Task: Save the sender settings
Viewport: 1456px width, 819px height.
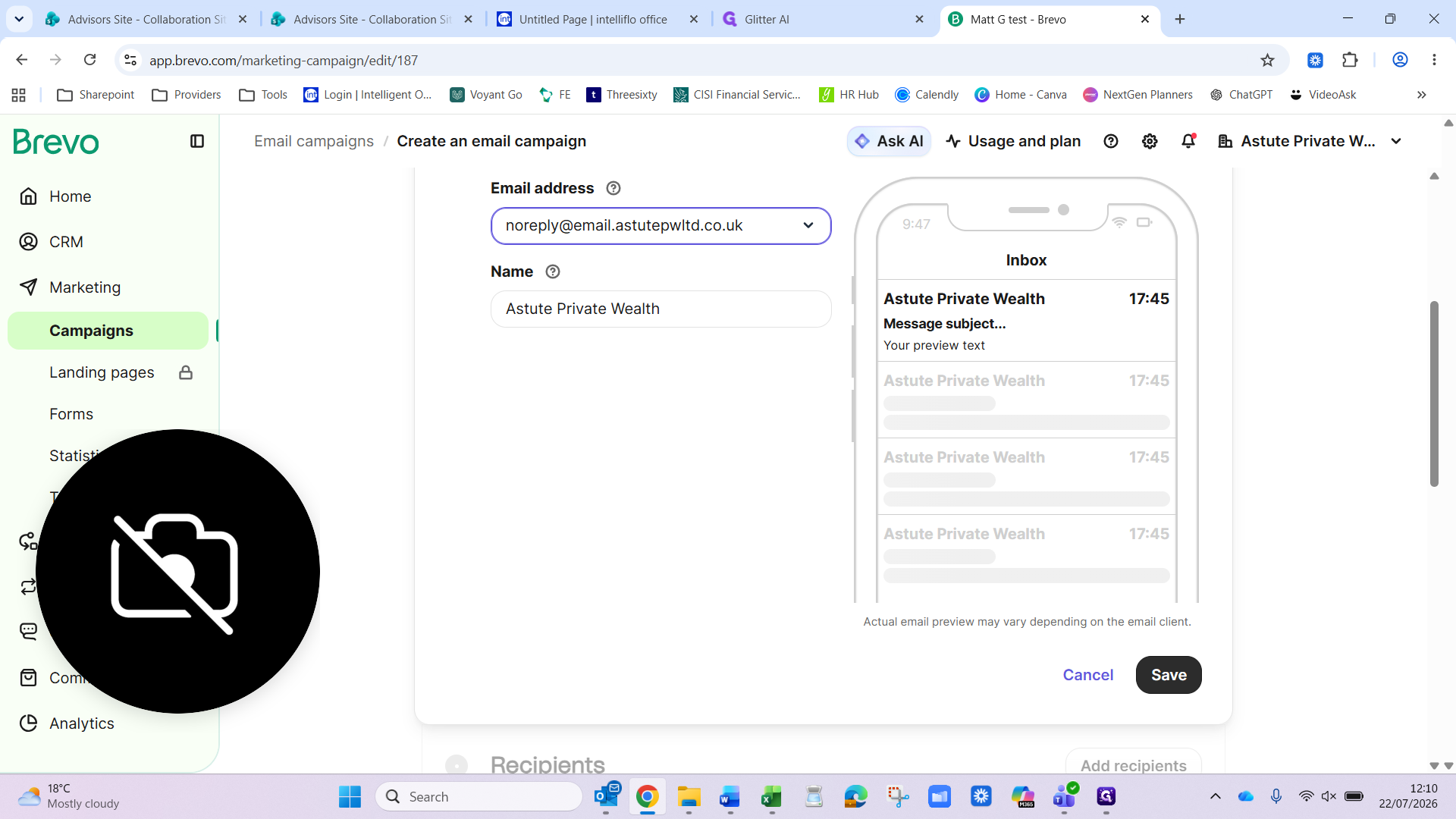Action: coord(1169,675)
